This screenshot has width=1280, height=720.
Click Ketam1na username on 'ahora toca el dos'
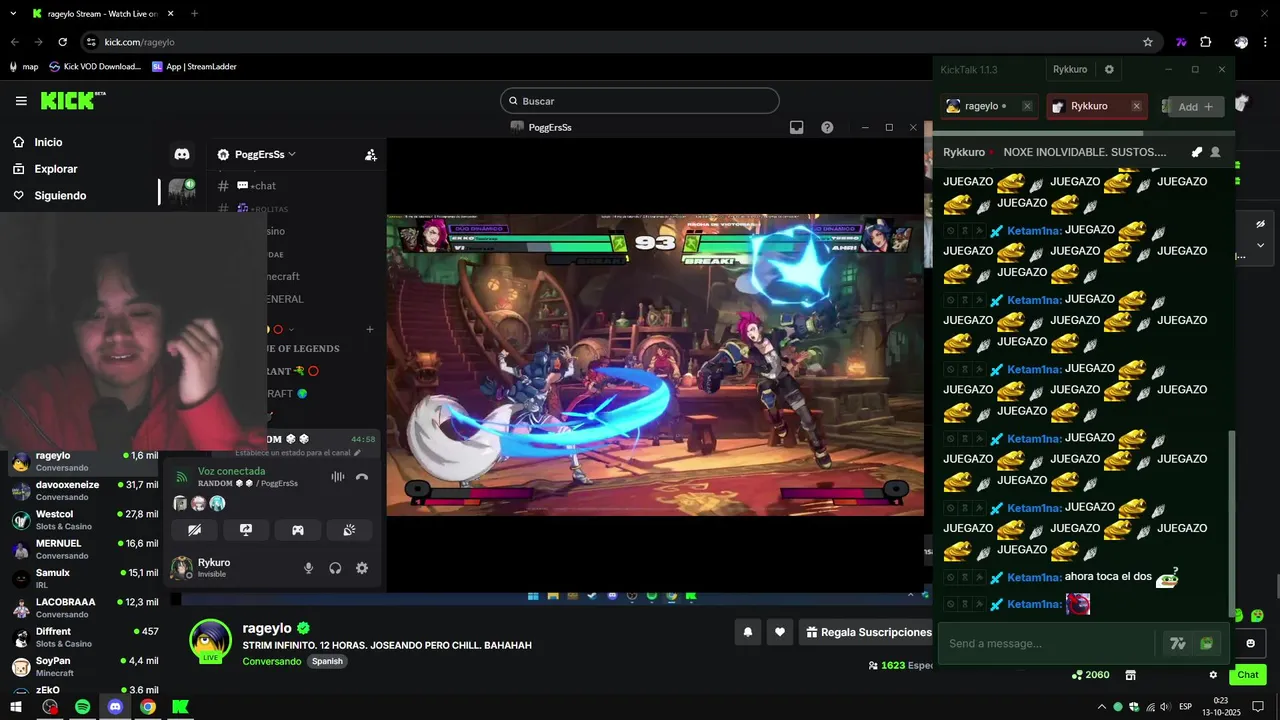coord(1034,577)
